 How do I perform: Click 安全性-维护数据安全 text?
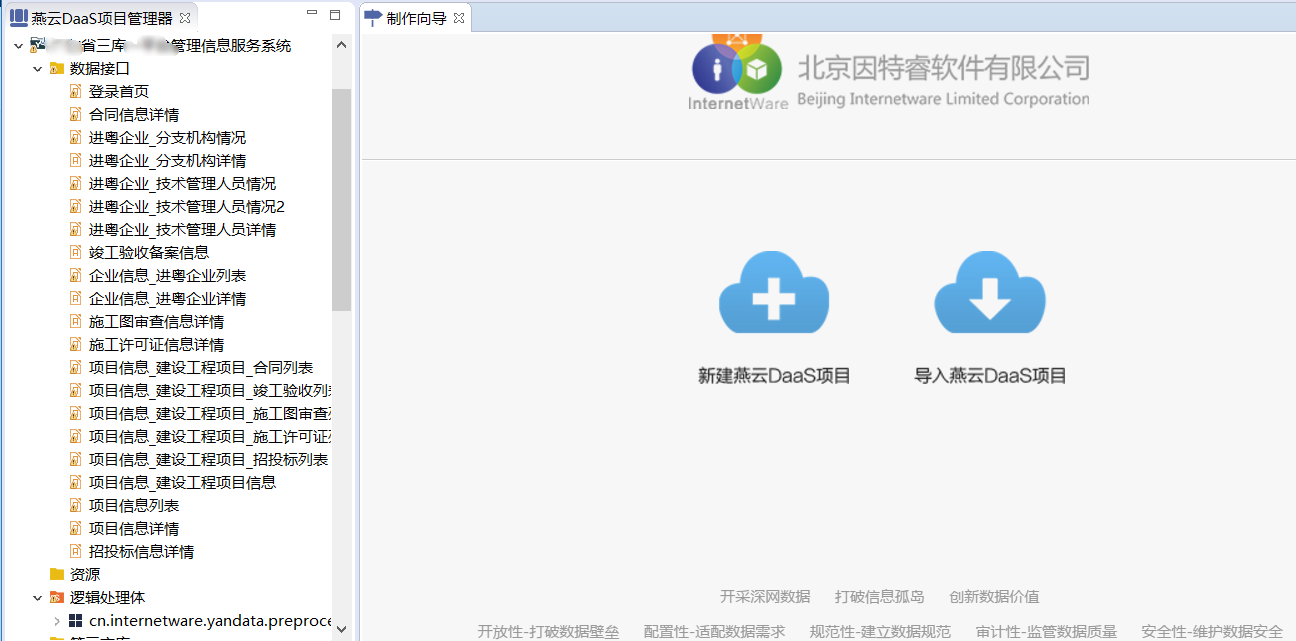pos(1212,632)
